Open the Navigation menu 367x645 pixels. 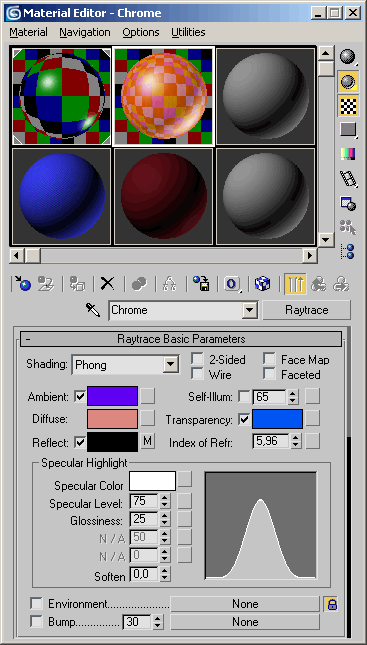[x=85, y=32]
